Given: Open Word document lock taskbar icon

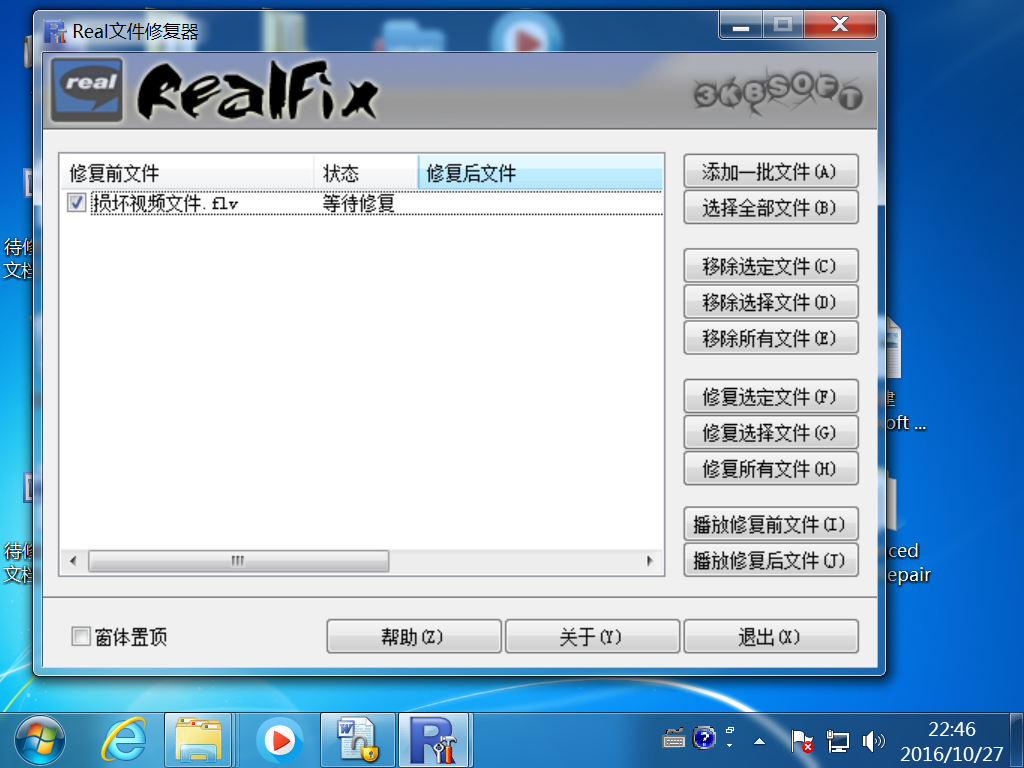Looking at the screenshot, I should point(357,741).
